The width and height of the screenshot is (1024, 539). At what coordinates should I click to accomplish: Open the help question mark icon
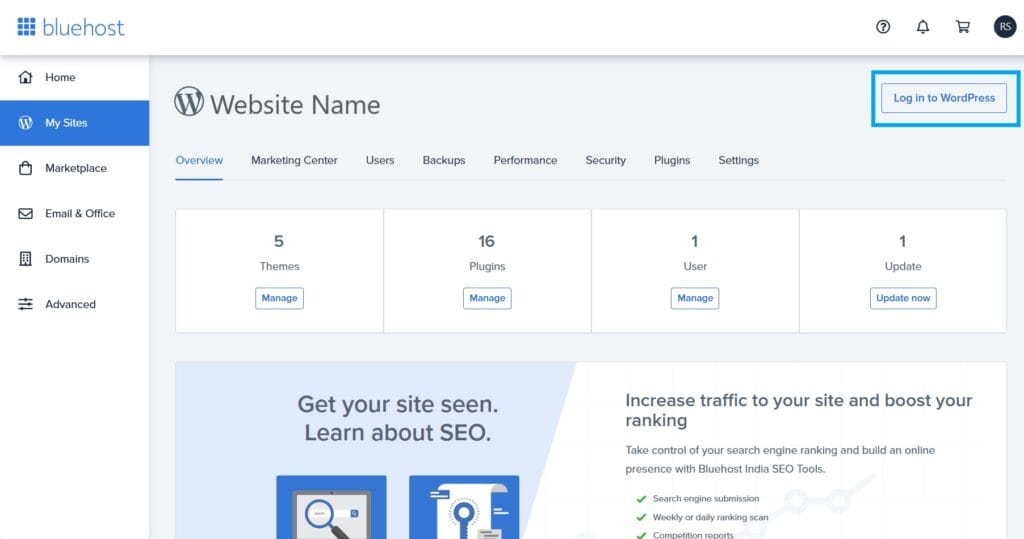(x=883, y=27)
